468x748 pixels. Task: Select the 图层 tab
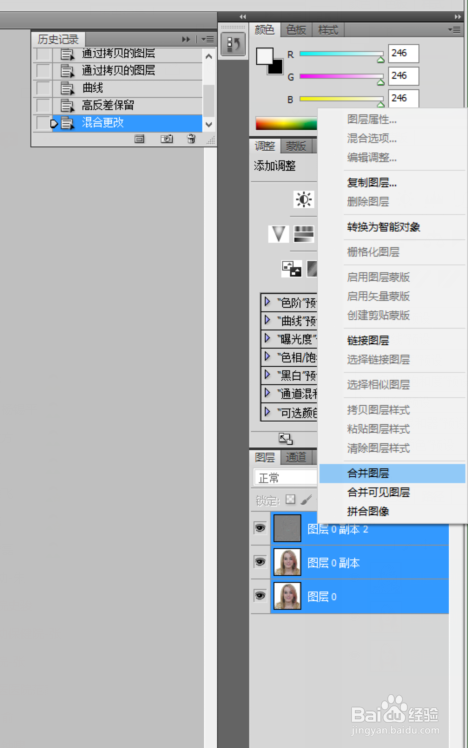[265, 457]
